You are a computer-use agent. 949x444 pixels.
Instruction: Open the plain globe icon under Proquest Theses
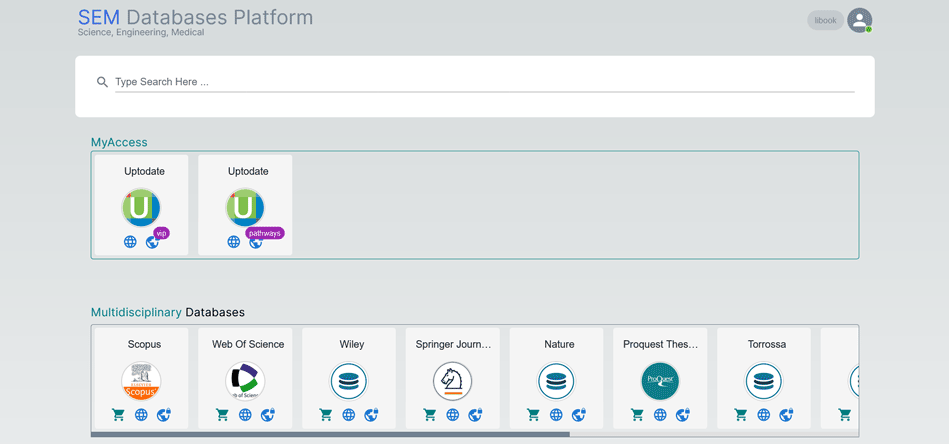(660, 414)
